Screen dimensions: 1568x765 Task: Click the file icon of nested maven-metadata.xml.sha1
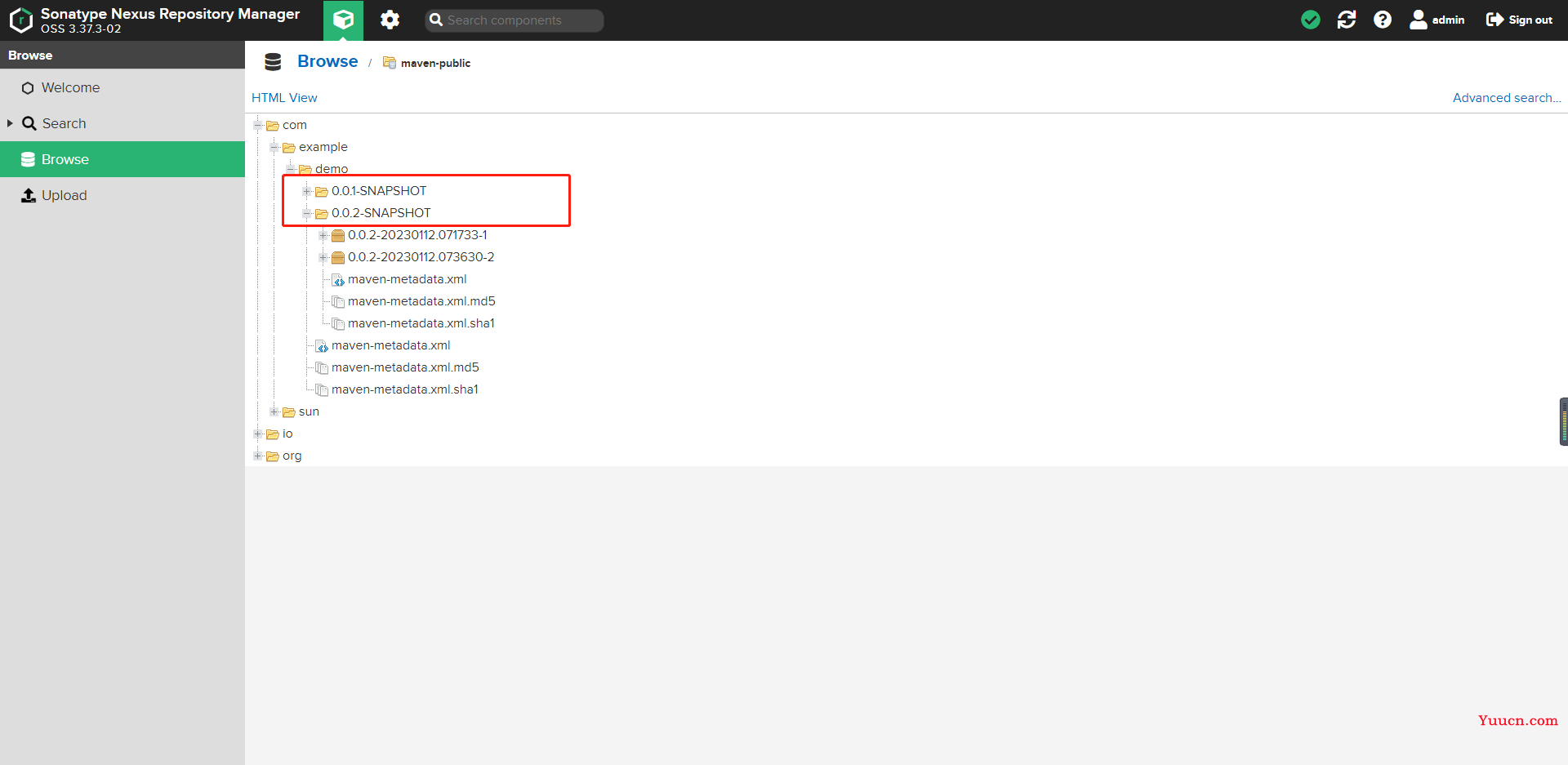pos(338,324)
